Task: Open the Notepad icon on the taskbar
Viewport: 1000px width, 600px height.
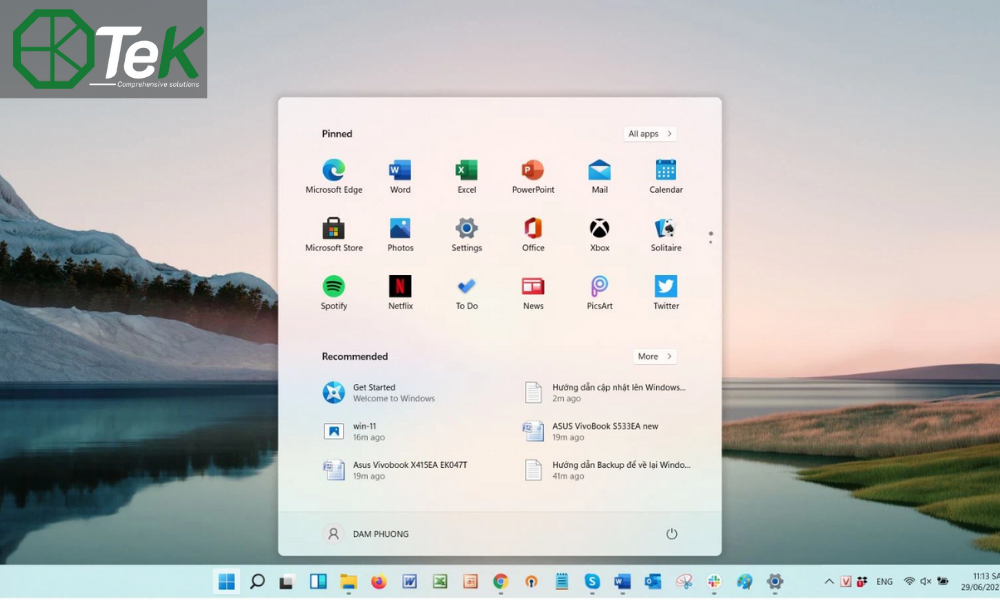Action: 561,581
